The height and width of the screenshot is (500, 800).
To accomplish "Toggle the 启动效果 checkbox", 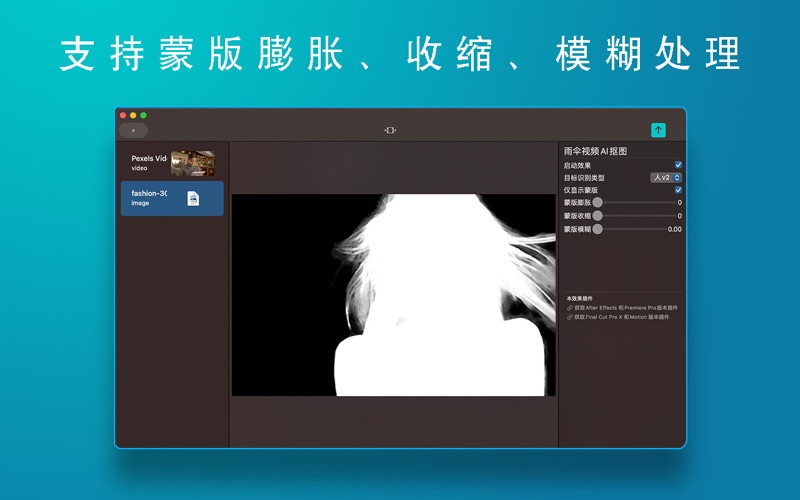I will click(x=678, y=165).
